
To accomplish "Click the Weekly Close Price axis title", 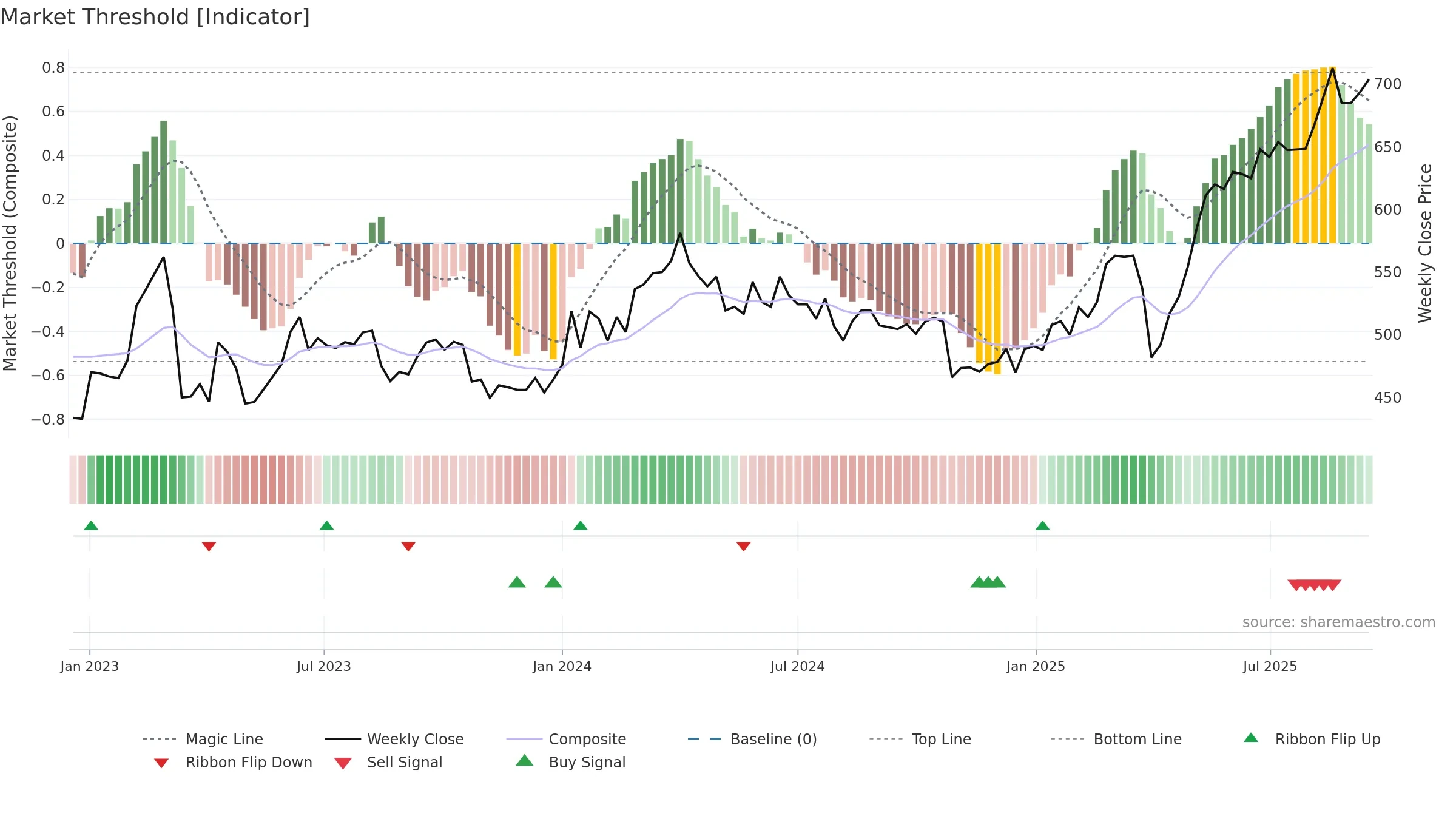I will pyautogui.click(x=1426, y=243).
